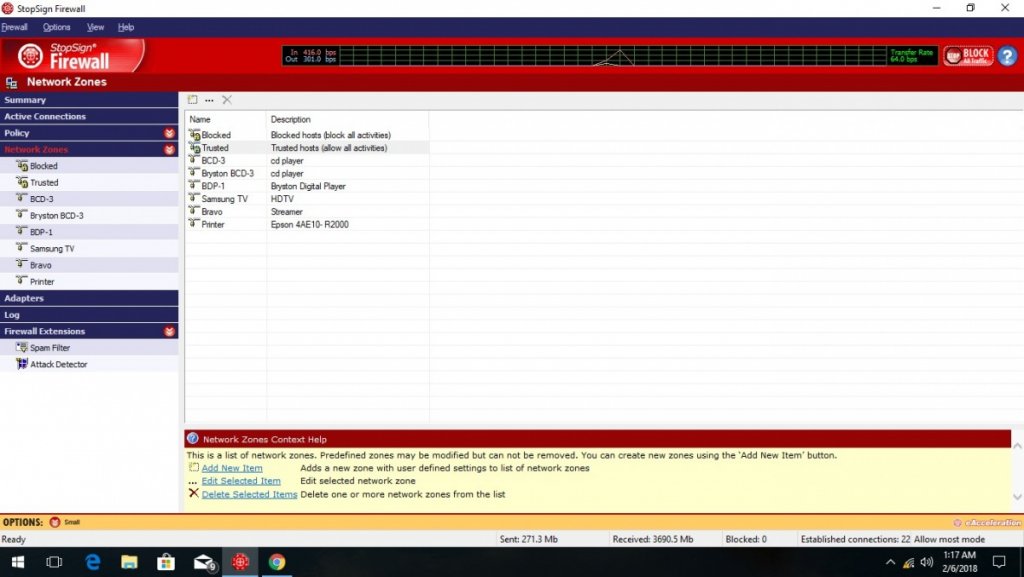Click the Delete Selected Items help link
This screenshot has height=577, width=1024.
pos(249,495)
